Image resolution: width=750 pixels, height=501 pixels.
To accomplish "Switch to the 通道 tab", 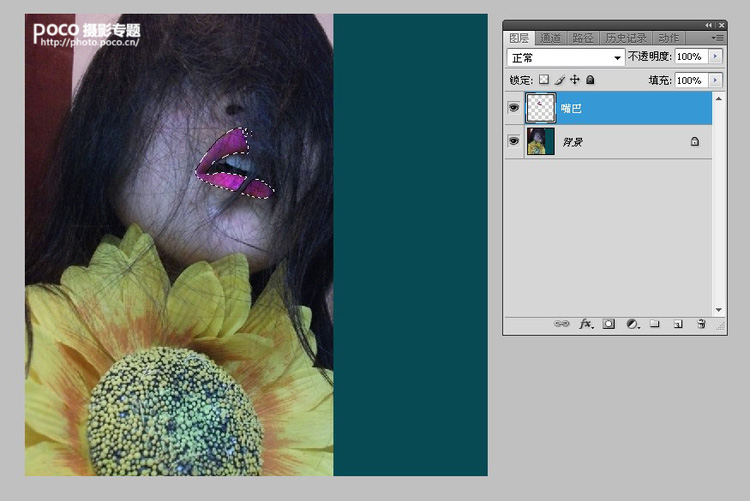I will point(550,38).
